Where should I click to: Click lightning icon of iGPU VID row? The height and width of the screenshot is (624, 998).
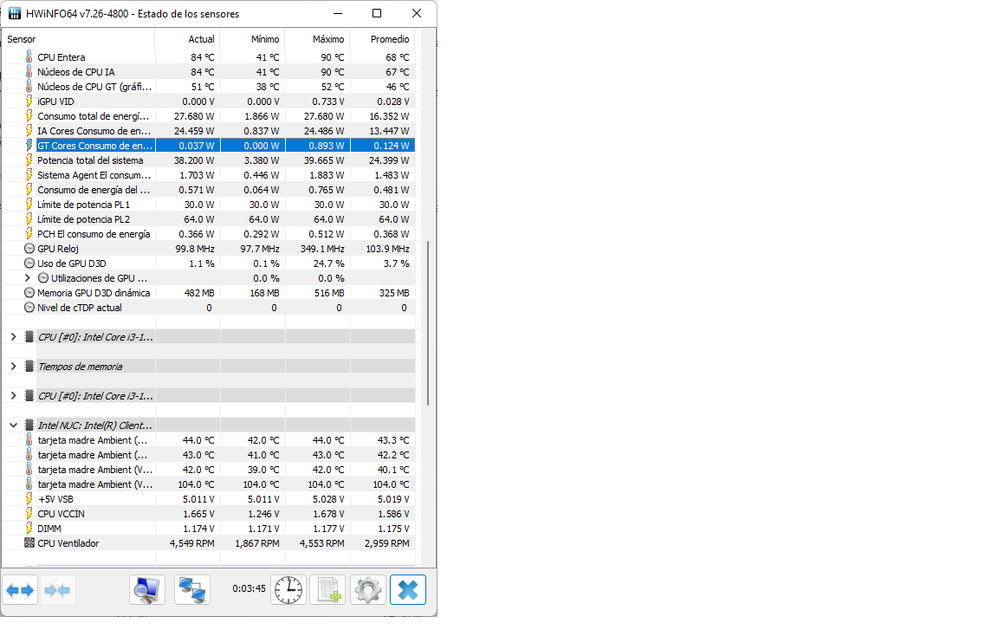(29, 101)
